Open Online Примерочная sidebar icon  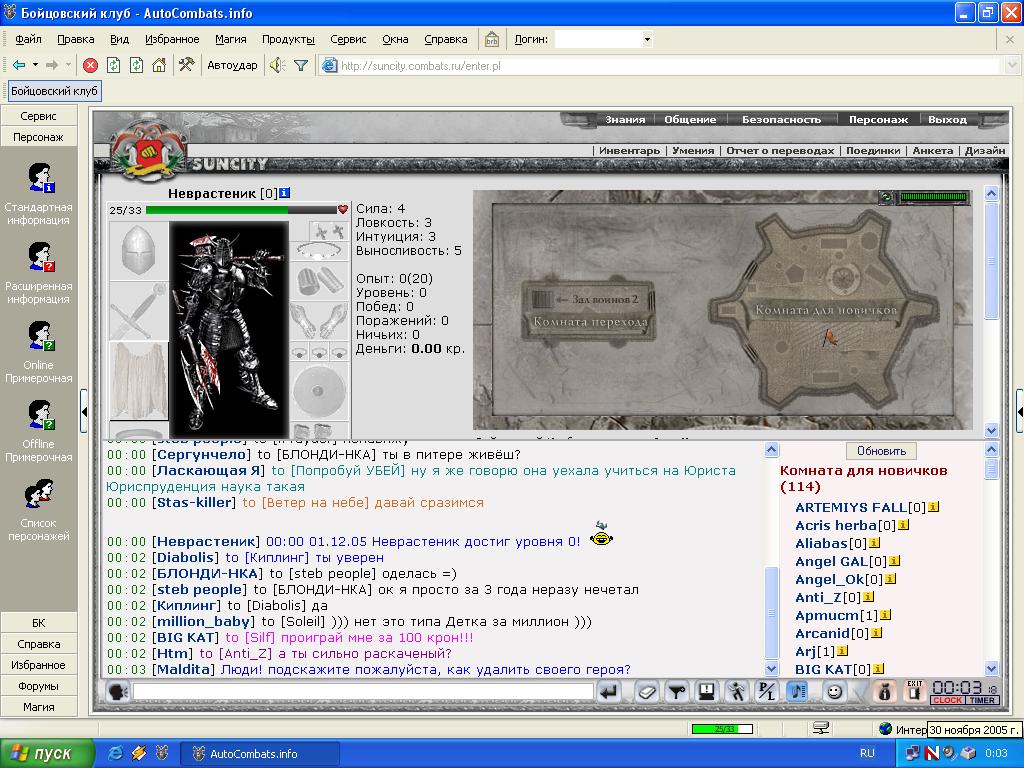click(x=40, y=336)
